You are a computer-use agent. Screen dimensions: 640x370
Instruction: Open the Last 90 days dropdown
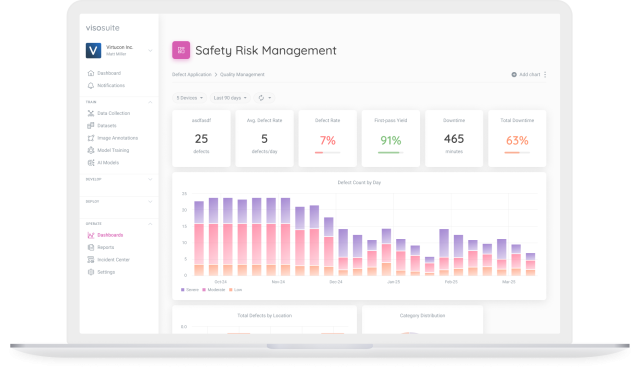coord(230,98)
